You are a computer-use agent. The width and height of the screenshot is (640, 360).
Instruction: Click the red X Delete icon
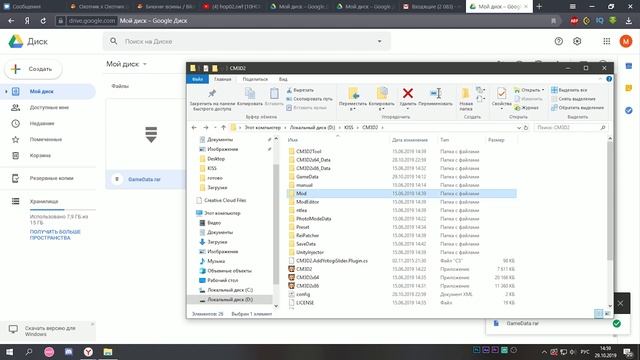pyautogui.click(x=408, y=93)
